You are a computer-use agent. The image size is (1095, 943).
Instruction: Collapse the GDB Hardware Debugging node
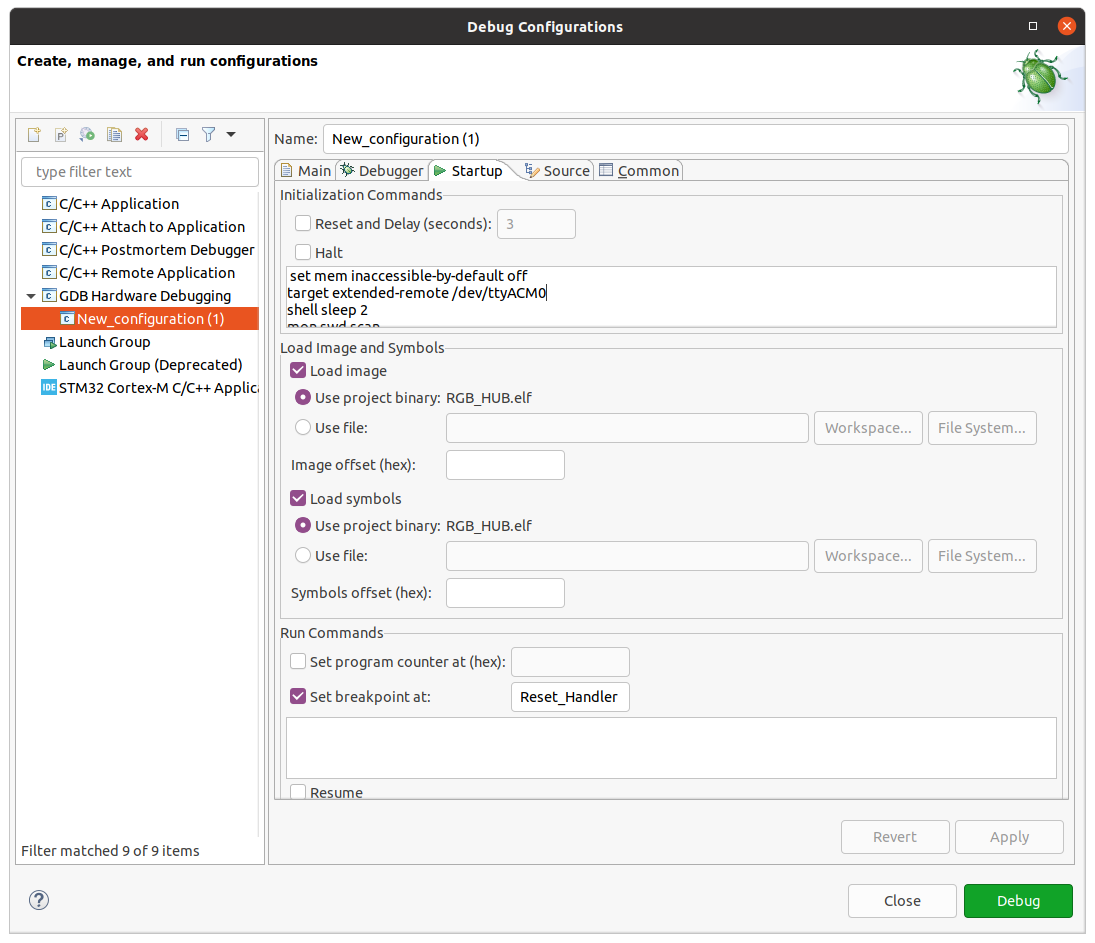(31, 296)
